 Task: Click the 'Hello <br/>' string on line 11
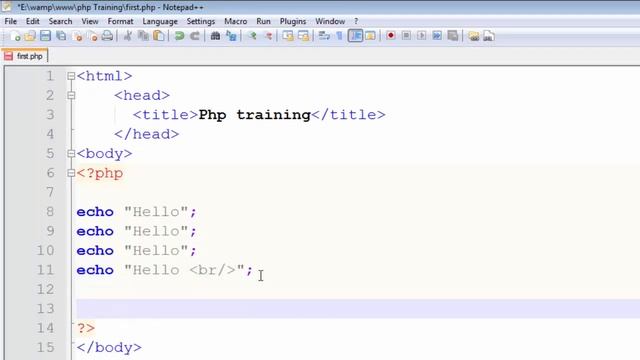pyautogui.click(x=184, y=270)
